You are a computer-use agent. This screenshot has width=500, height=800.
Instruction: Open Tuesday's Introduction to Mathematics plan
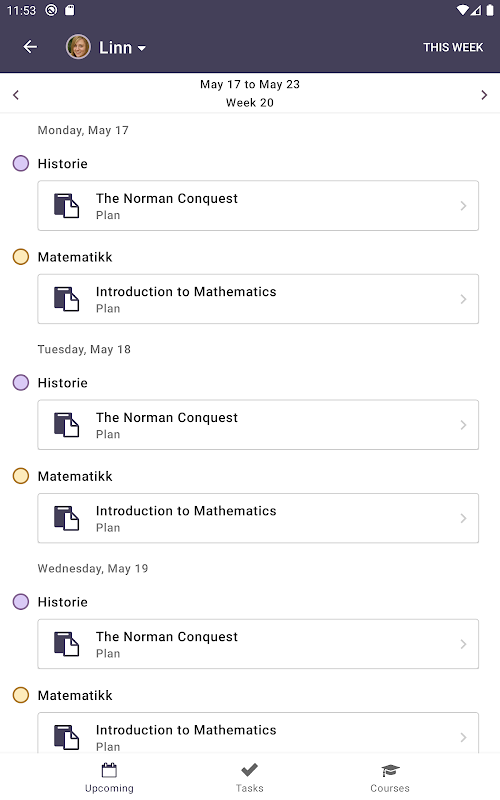click(258, 518)
